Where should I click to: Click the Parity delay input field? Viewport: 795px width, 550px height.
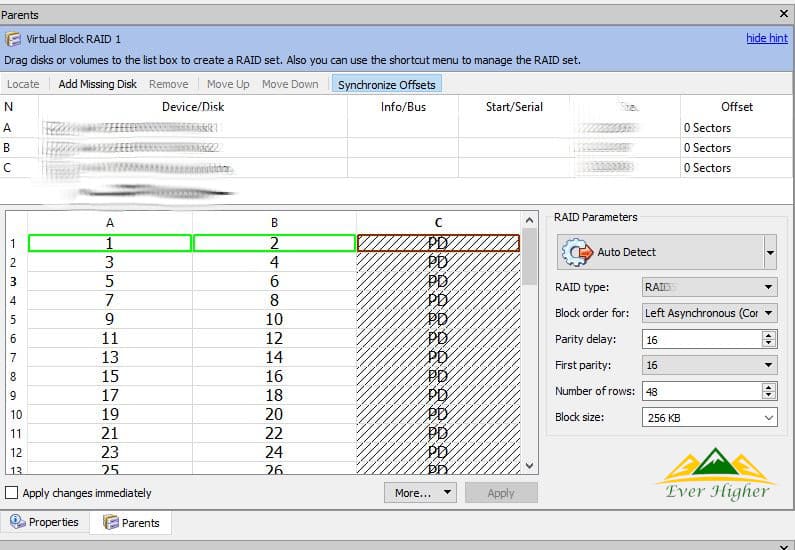pos(700,339)
